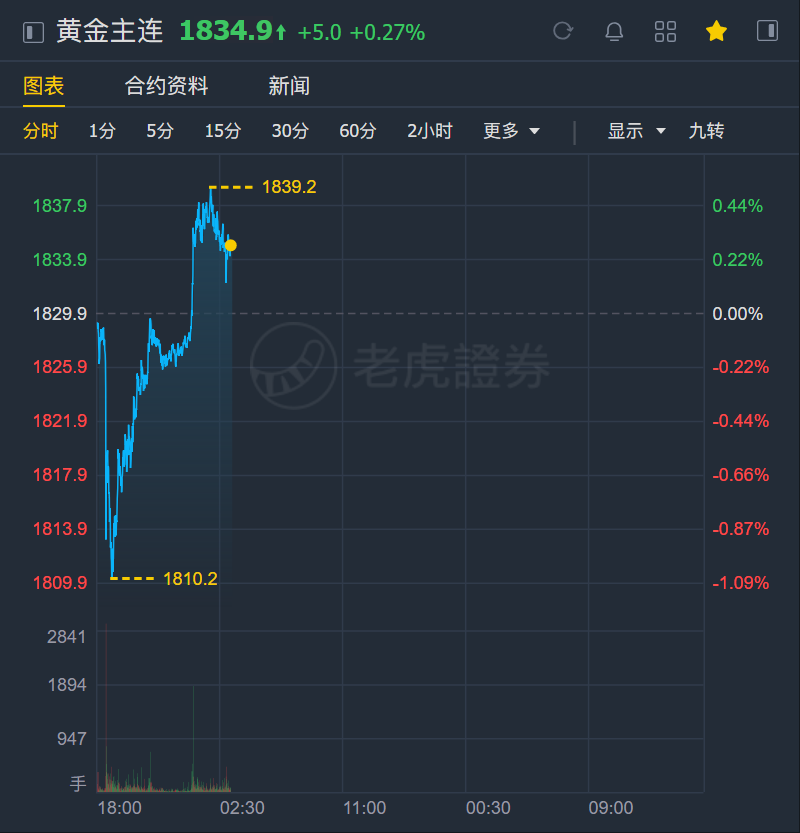Expand the 更多 timeframe dropdown

click(511, 131)
